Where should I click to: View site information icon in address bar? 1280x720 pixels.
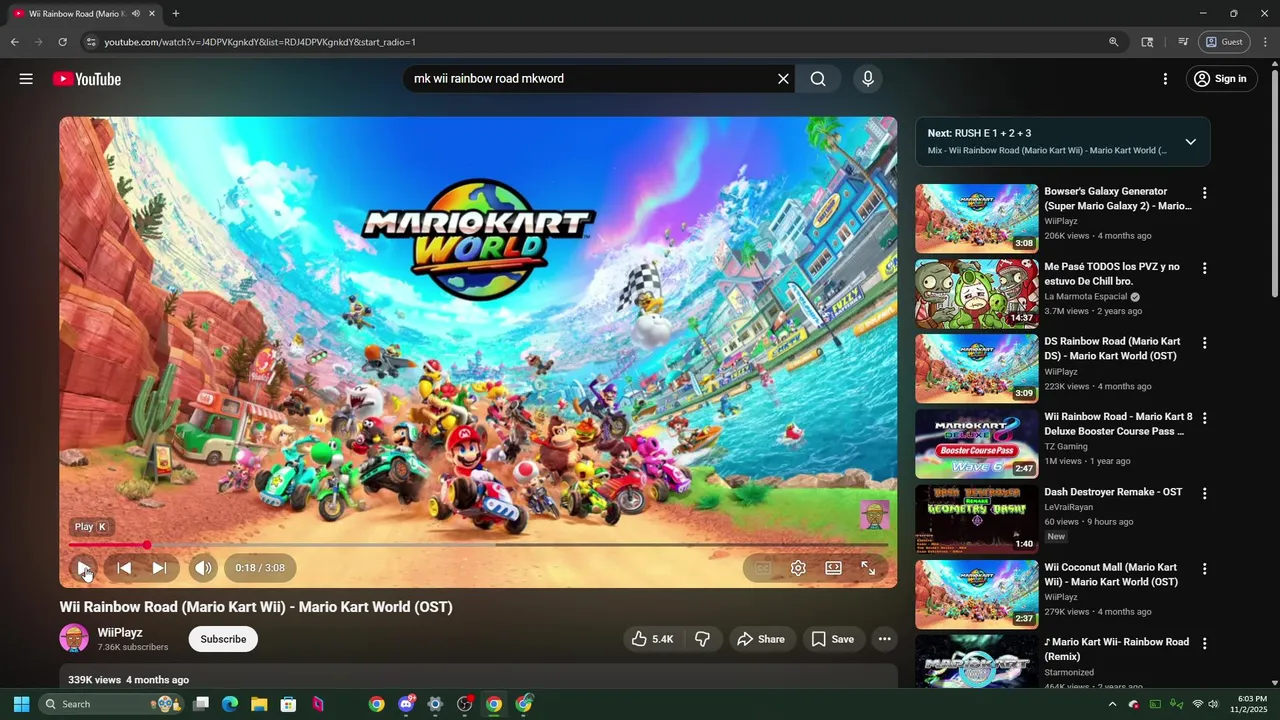[x=90, y=42]
